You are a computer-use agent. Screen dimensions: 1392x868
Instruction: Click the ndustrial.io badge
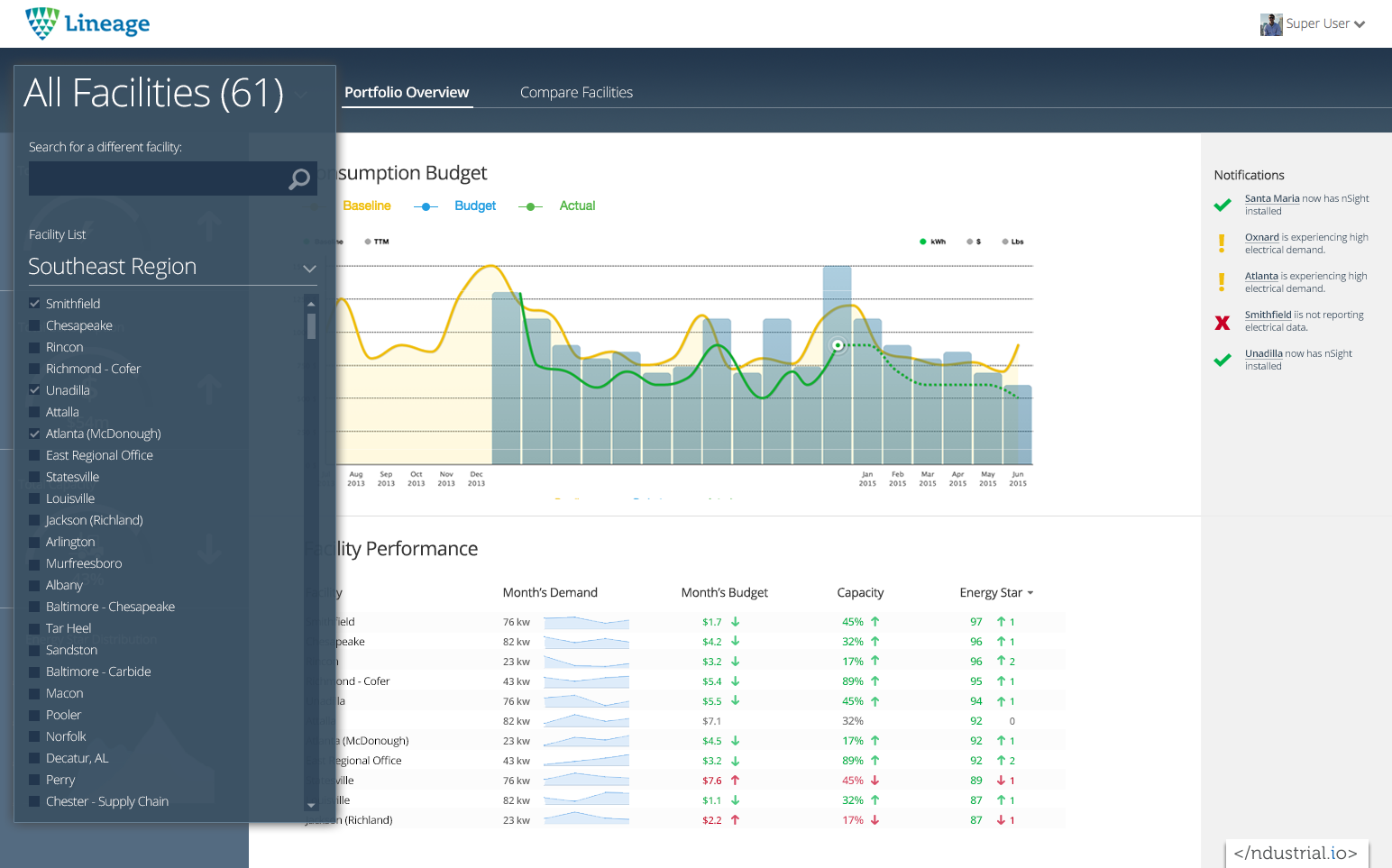click(1296, 853)
